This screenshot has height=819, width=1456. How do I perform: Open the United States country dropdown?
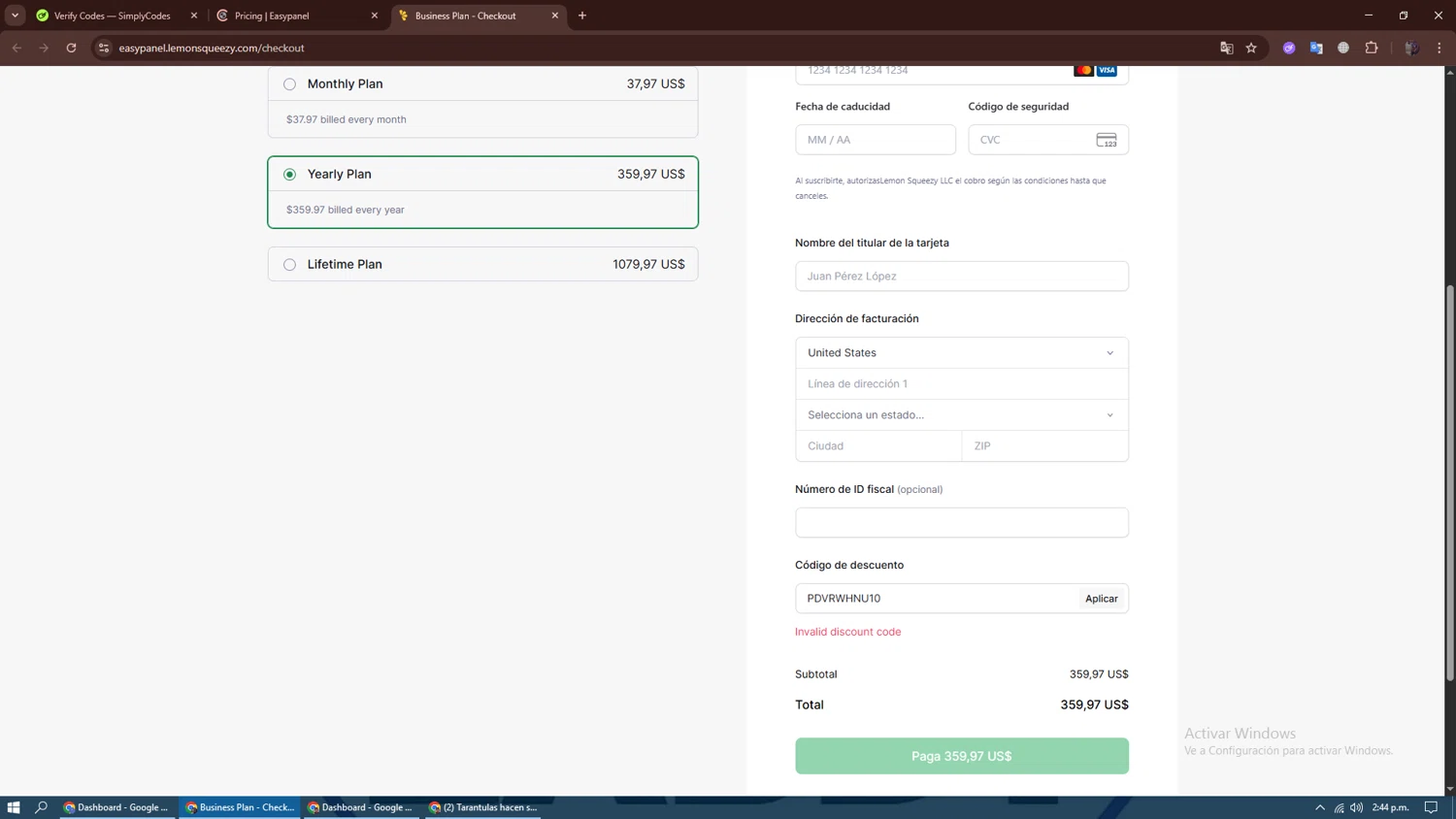click(961, 353)
